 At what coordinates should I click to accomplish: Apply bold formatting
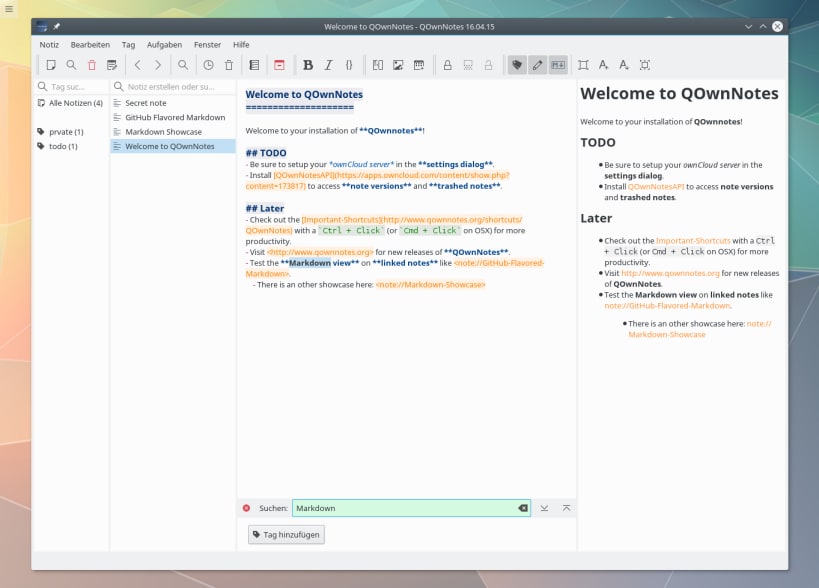308,65
